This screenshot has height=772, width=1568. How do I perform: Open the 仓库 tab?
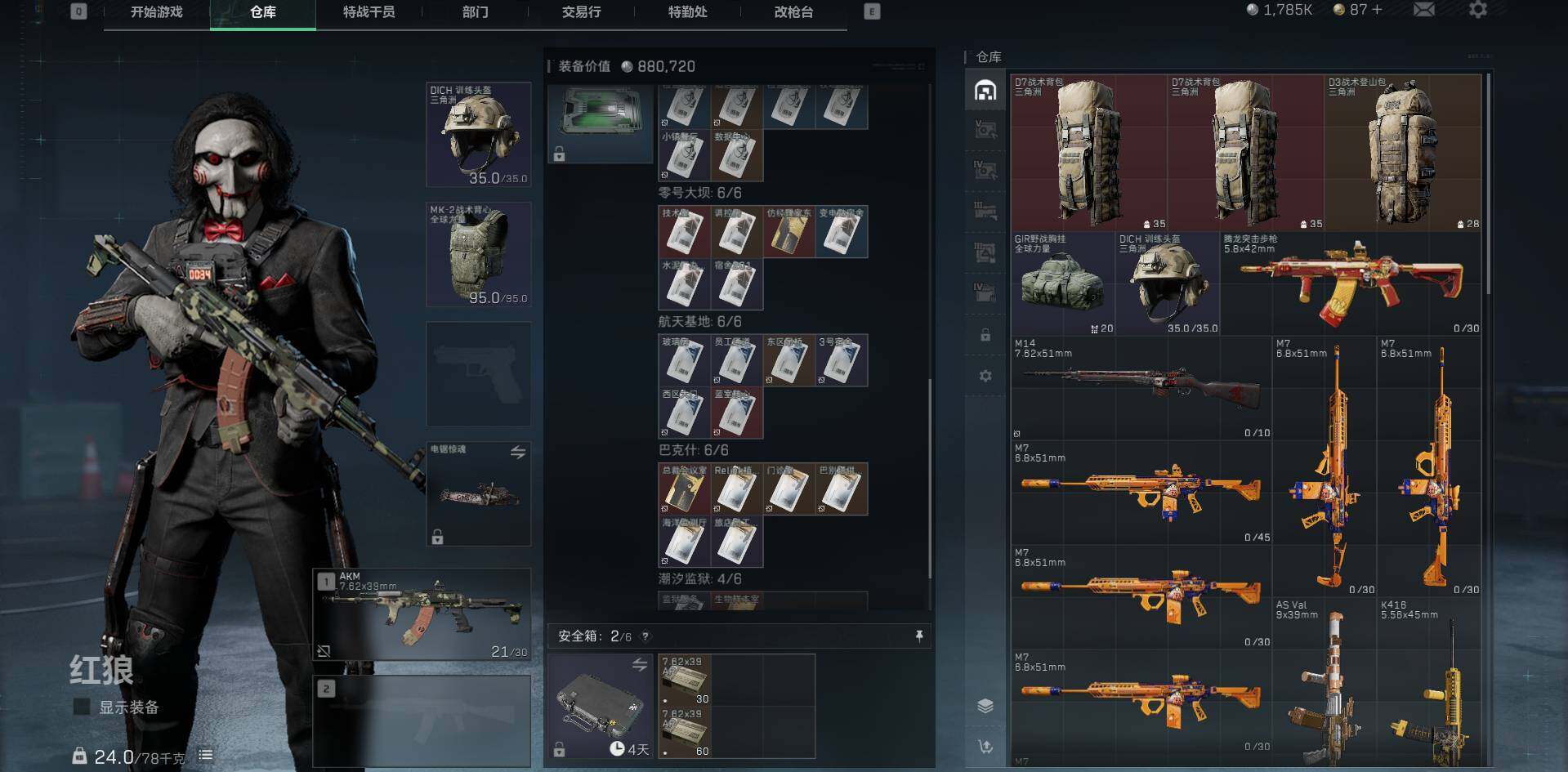263,12
